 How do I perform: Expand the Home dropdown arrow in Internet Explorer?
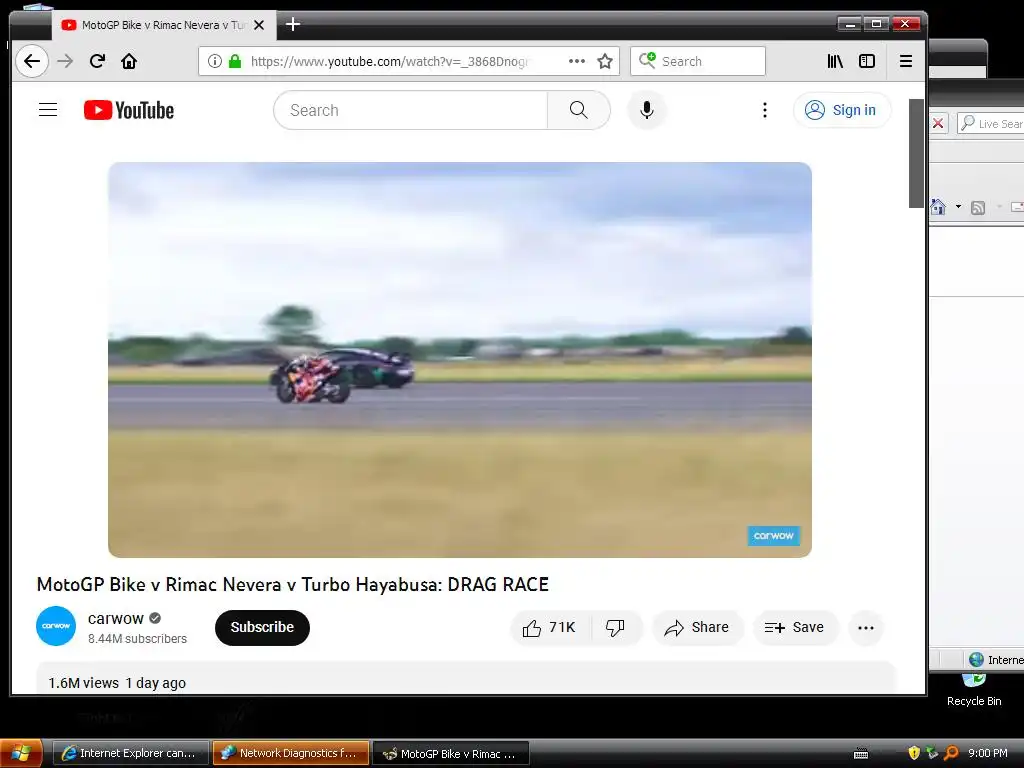[x=958, y=207]
